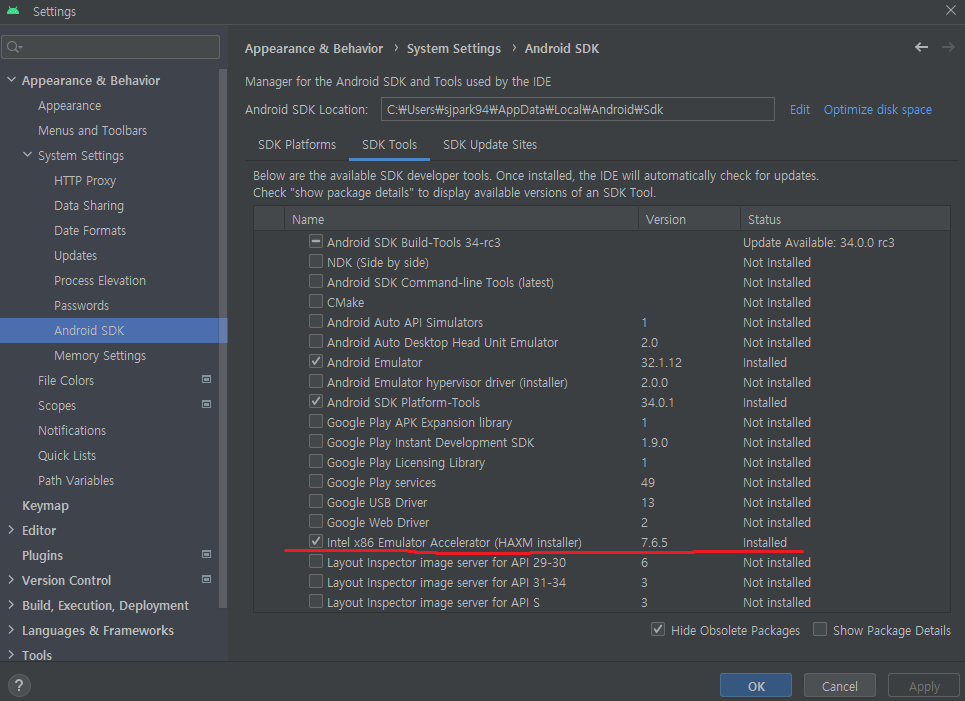
Task: Check NDK (Side by side)
Action: 316,262
